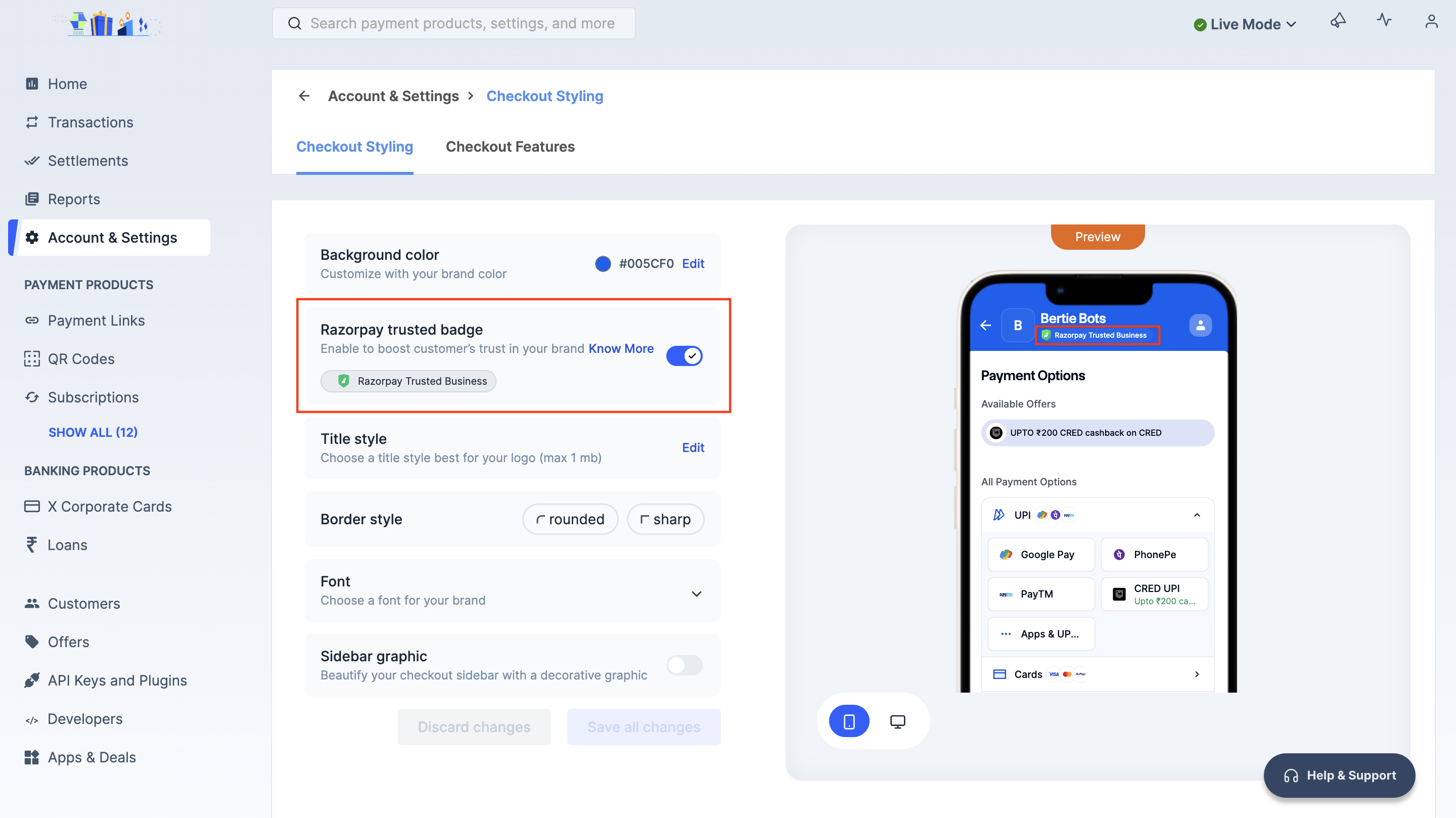The image size is (1456, 818).
Task: Click Account & Settings breadcrumb
Action: tap(393, 96)
